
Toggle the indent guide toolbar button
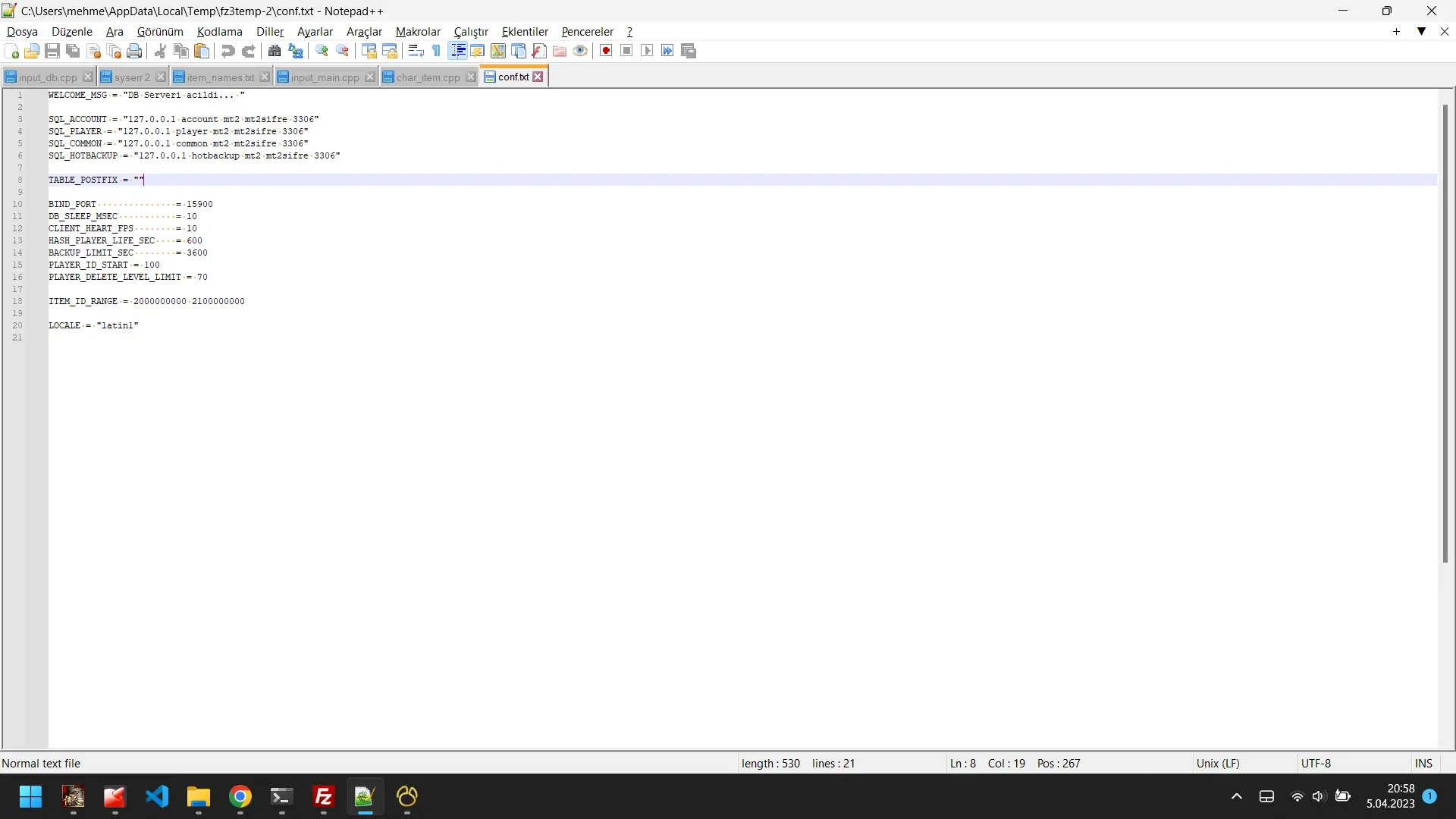[x=458, y=51]
